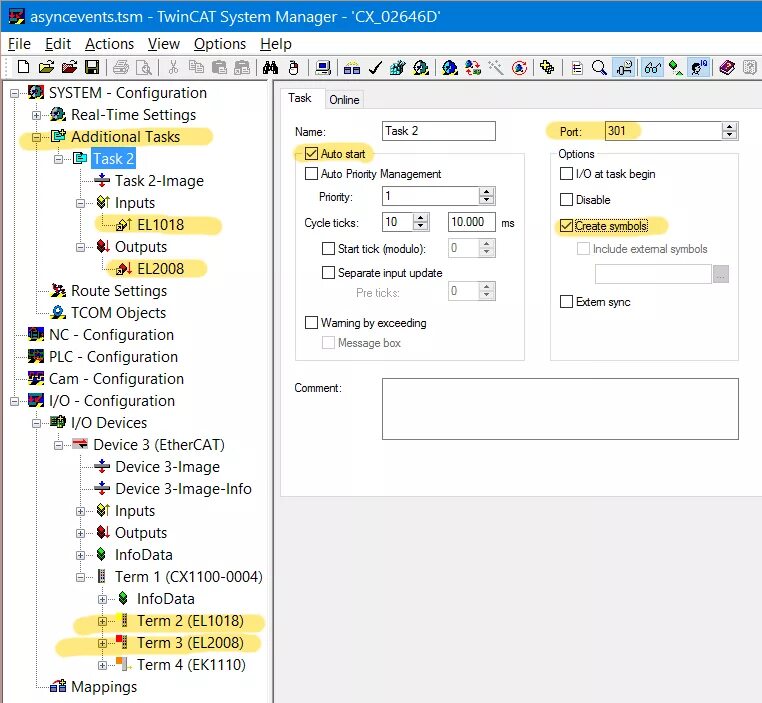The width and height of the screenshot is (762, 703).
Task: Check Start tick (modulo) option
Action: pos(329,248)
